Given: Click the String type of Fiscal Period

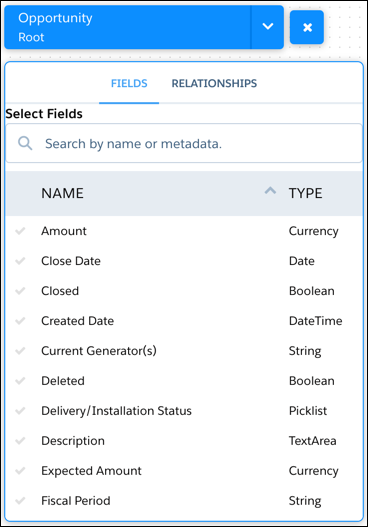Looking at the screenshot, I should tap(305, 500).
